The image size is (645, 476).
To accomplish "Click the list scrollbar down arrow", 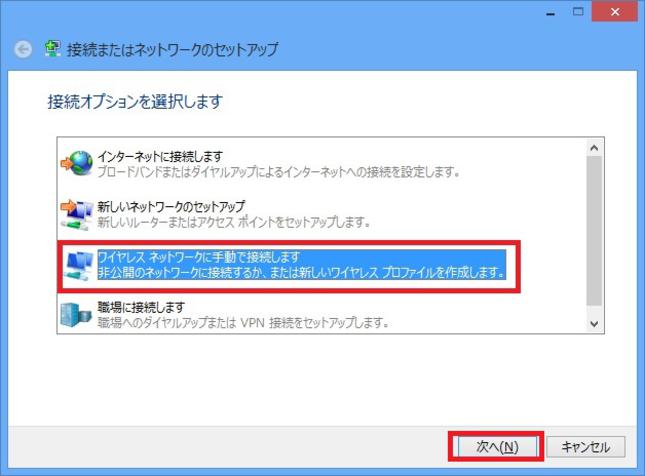I will (x=594, y=323).
